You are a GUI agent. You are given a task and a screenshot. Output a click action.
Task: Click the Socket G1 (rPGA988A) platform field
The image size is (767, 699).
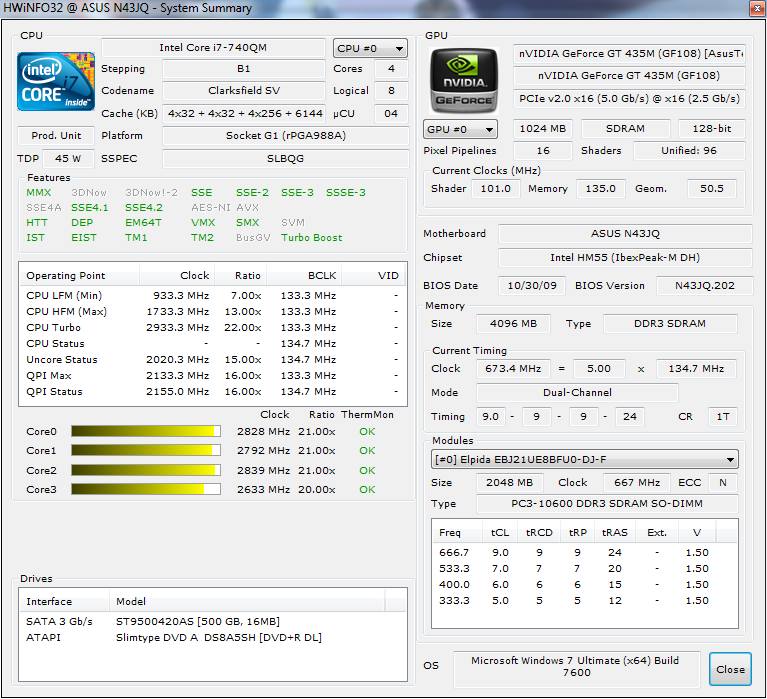(x=286, y=135)
